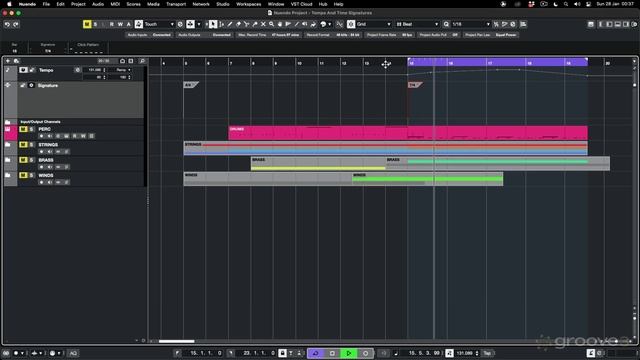Image resolution: width=640 pixels, height=360 pixels.
Task: Select the pink DRUMS clip
Action: pyautogui.click(x=408, y=133)
